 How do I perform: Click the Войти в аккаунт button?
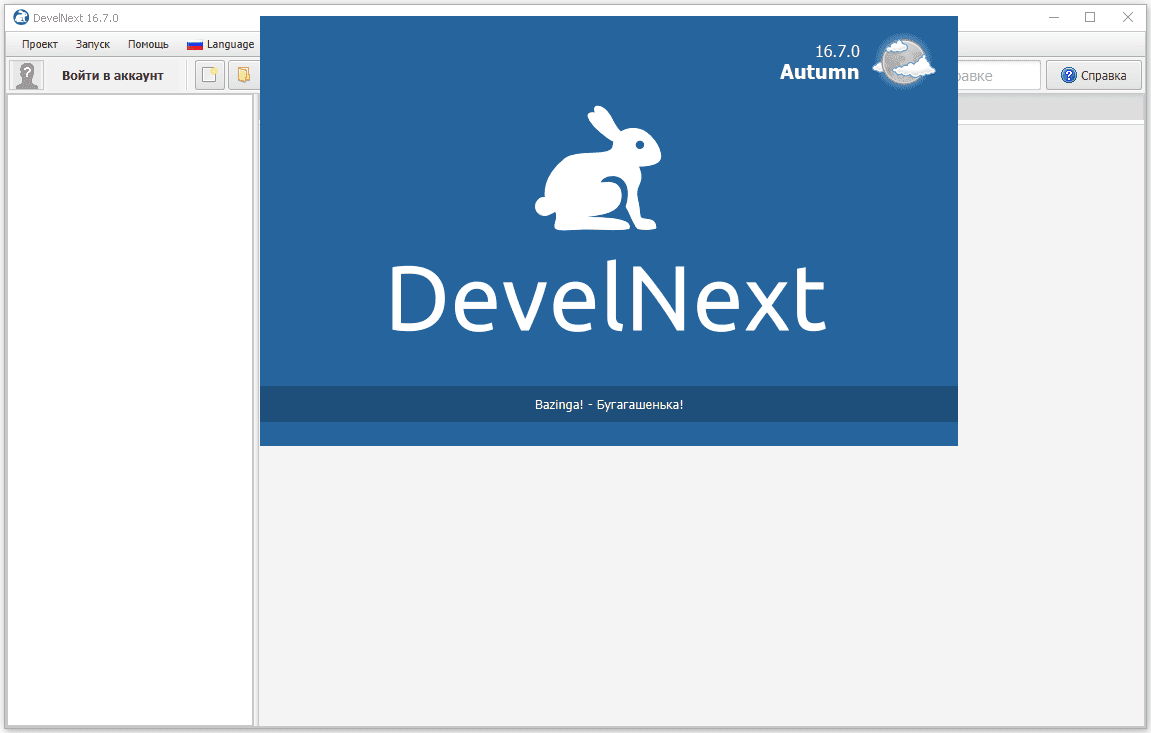tap(112, 76)
